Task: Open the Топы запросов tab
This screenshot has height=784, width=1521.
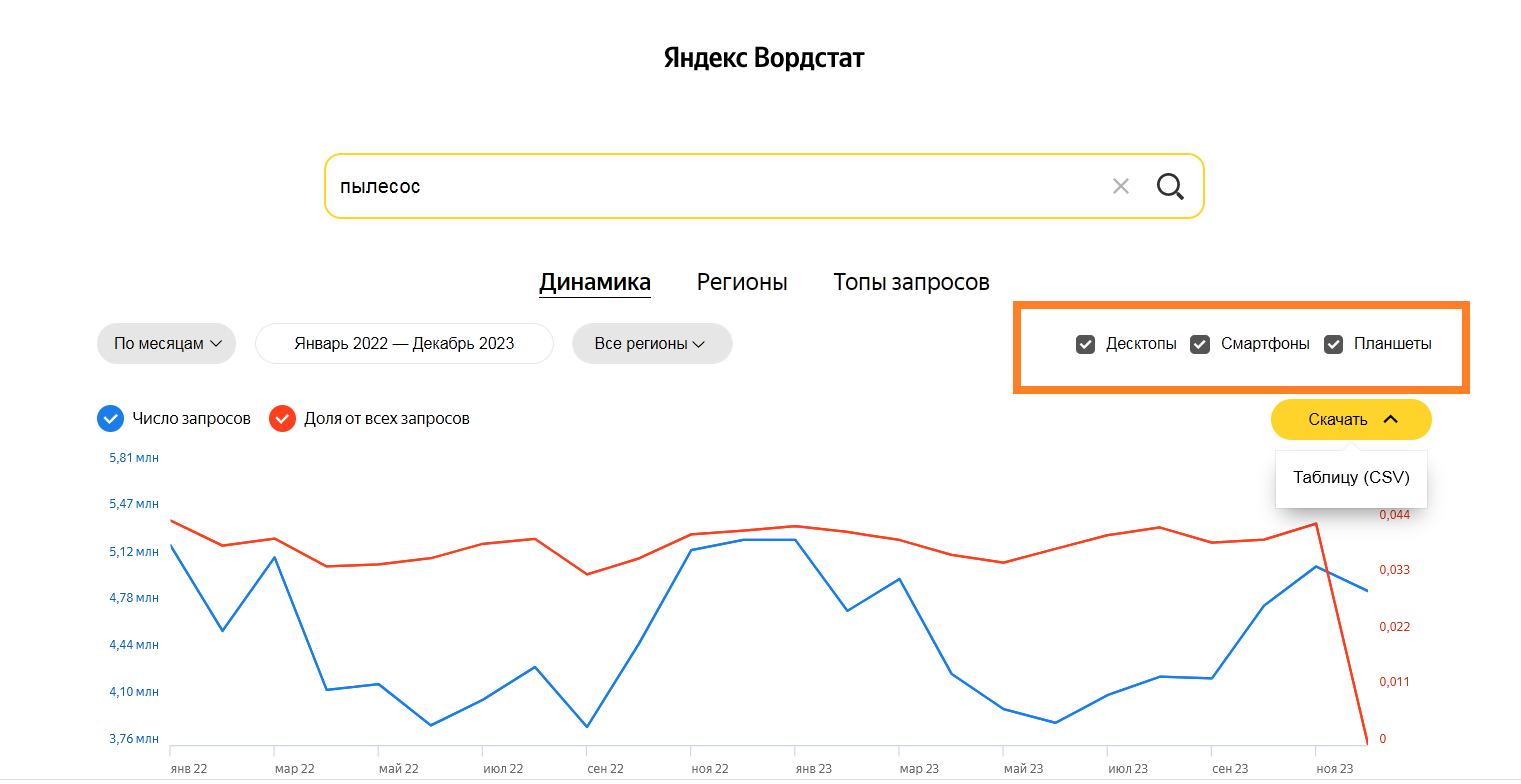Action: [911, 283]
